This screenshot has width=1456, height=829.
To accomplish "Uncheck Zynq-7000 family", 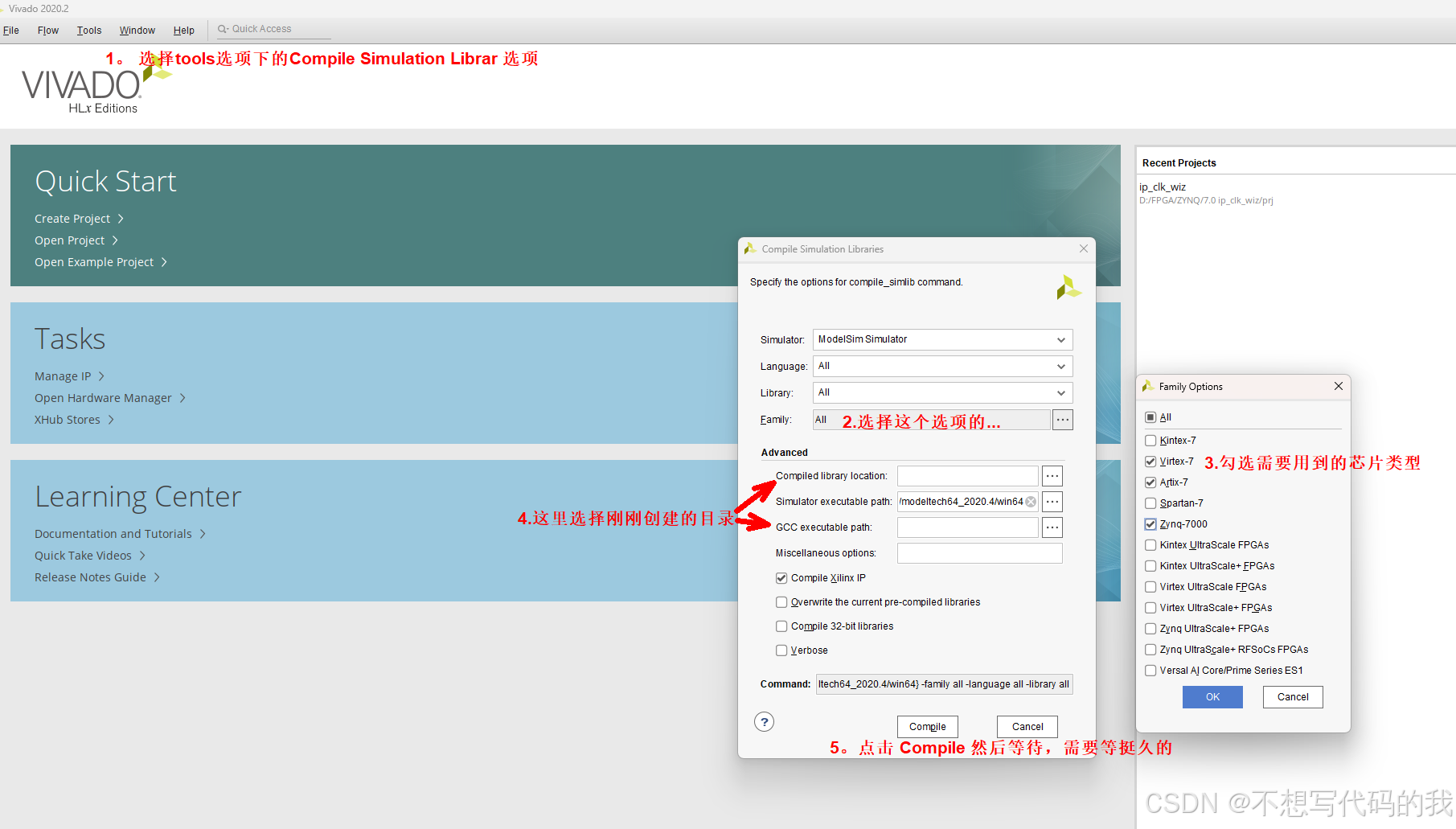I will pyautogui.click(x=1150, y=524).
